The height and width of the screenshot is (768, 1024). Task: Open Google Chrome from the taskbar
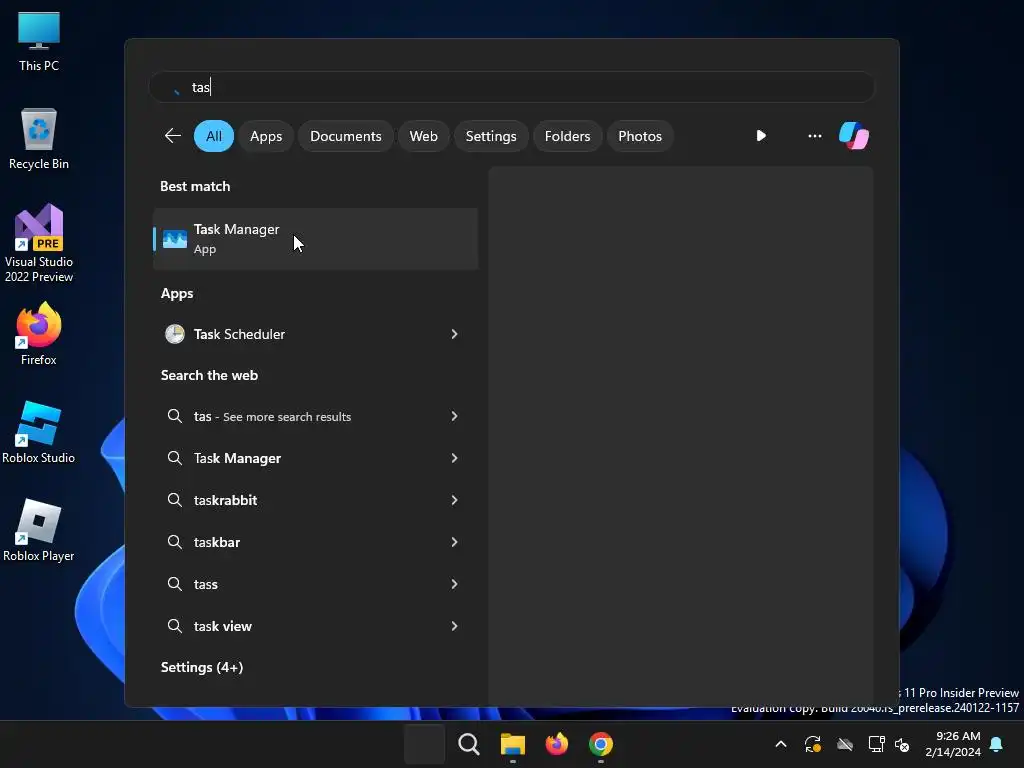(601, 744)
